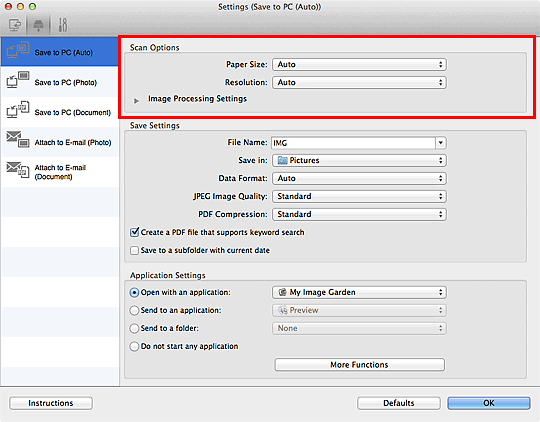This screenshot has width=540, height=422.
Task: Open the JPEG Image Quality dropdown
Action: 359,196
